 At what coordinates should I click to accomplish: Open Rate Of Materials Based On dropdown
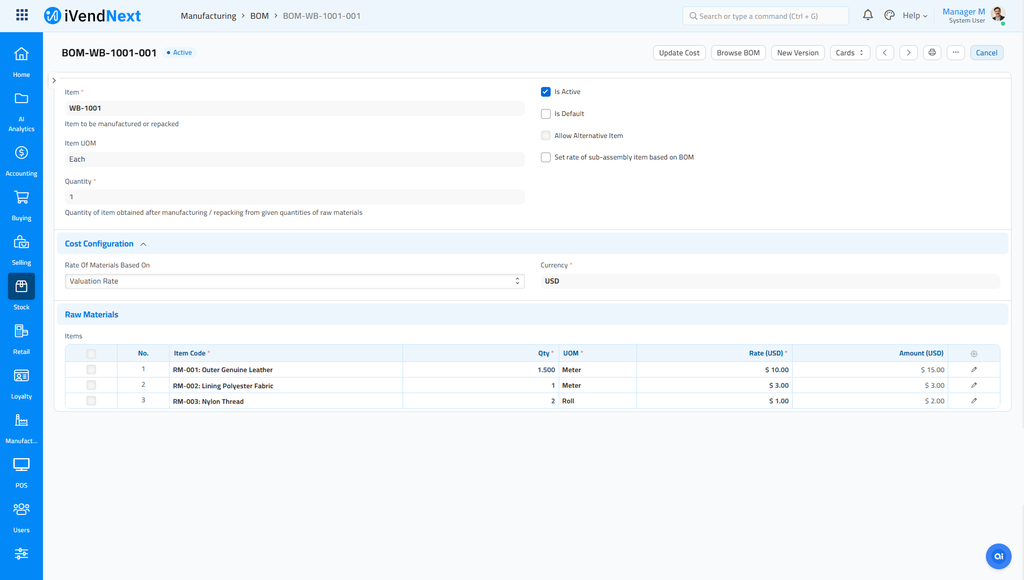(295, 281)
